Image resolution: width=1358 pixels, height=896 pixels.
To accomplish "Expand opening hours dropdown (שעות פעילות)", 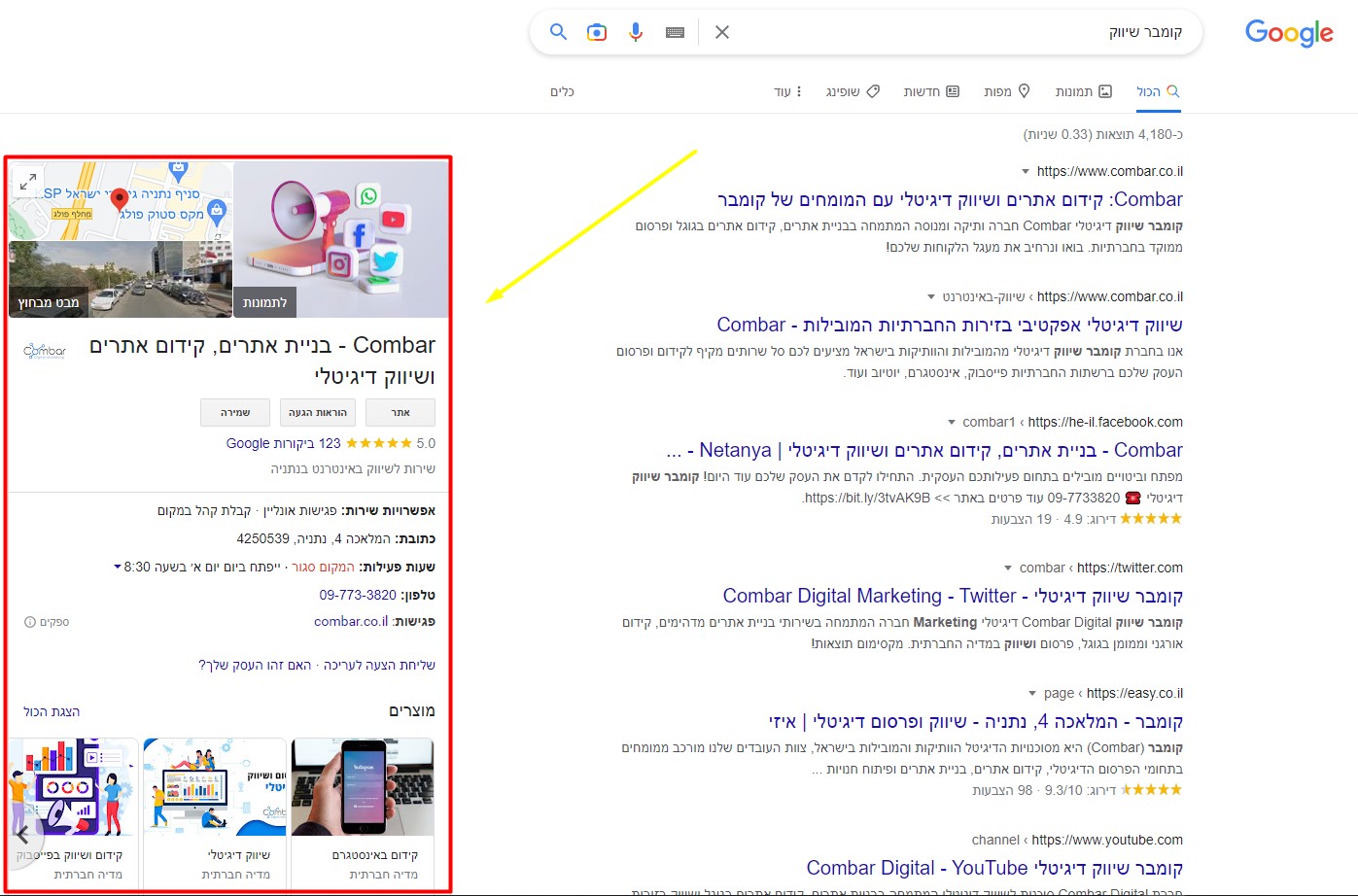I will (118, 567).
